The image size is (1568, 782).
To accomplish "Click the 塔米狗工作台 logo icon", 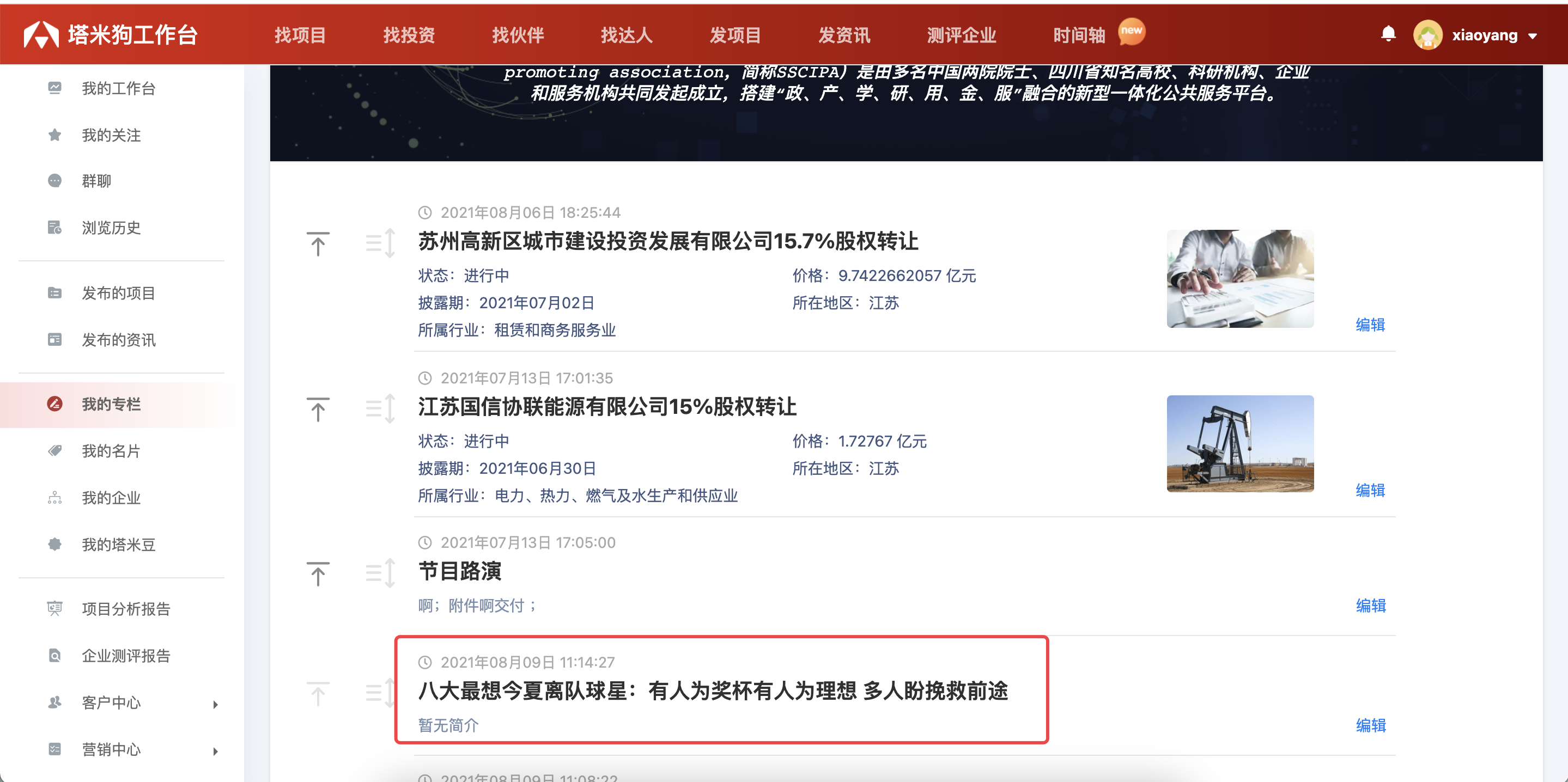I will coord(41,35).
